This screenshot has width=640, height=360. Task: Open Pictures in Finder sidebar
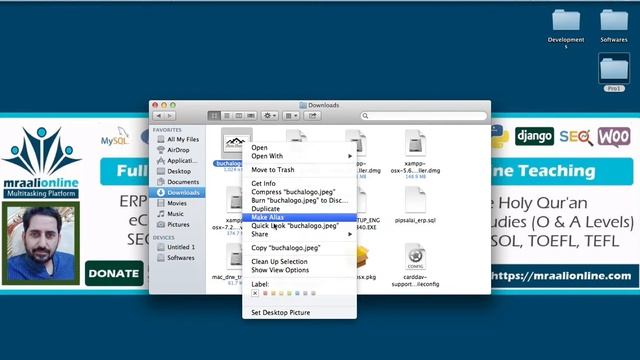coord(178,224)
